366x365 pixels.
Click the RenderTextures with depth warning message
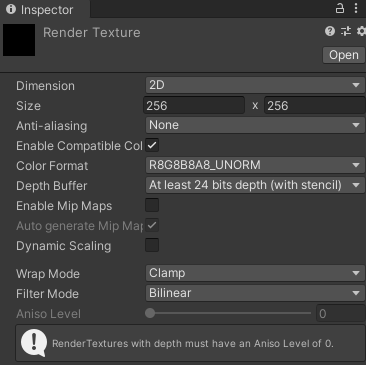(x=193, y=343)
